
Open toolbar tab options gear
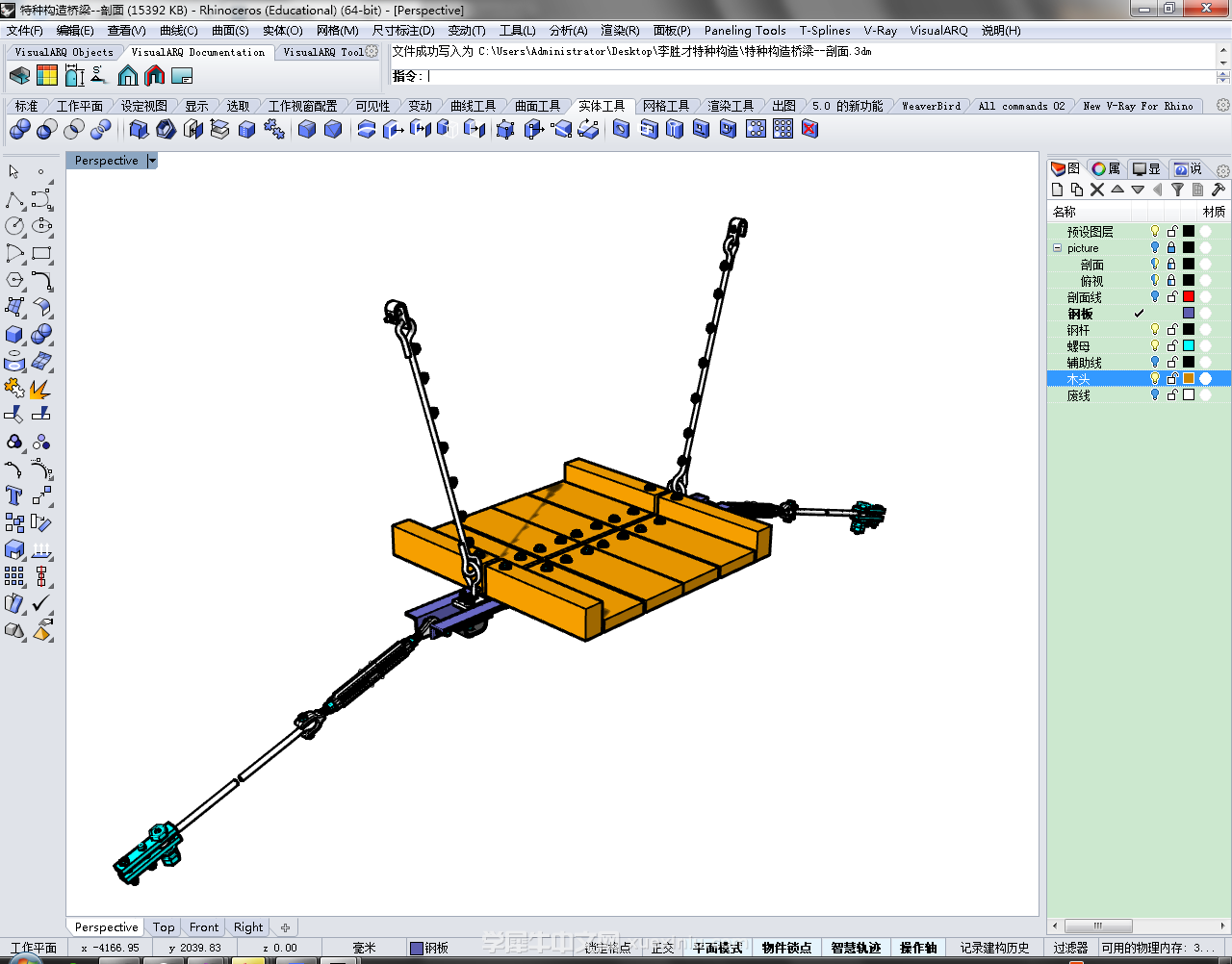pos(1223,105)
